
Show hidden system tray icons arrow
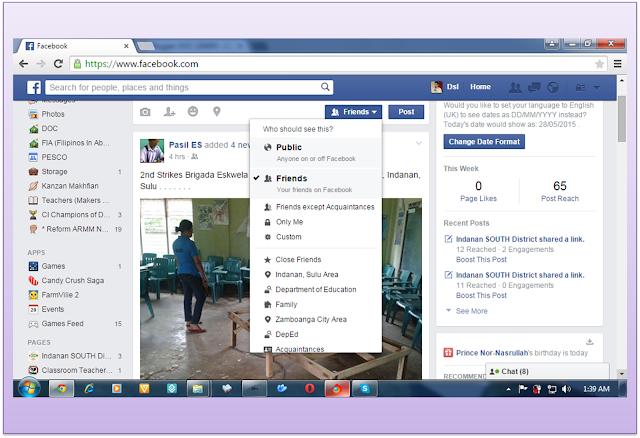click(x=508, y=389)
